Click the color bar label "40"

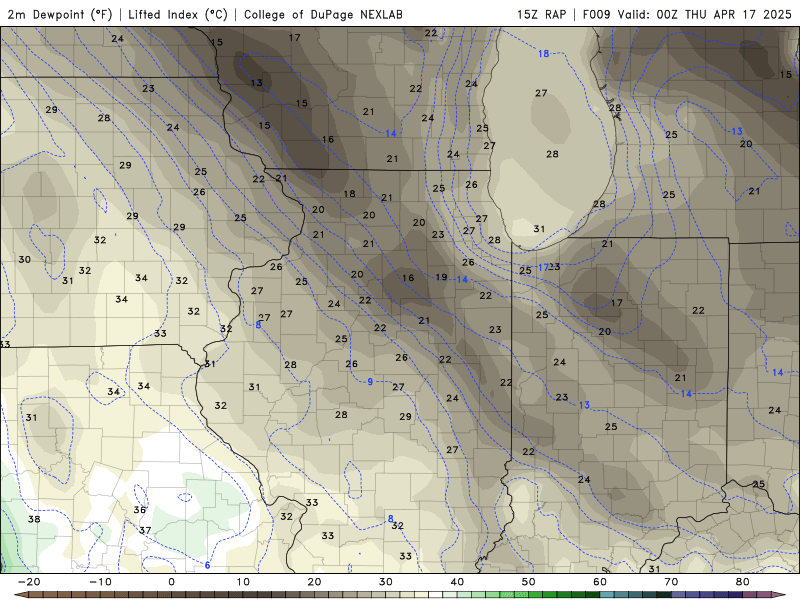(457, 582)
